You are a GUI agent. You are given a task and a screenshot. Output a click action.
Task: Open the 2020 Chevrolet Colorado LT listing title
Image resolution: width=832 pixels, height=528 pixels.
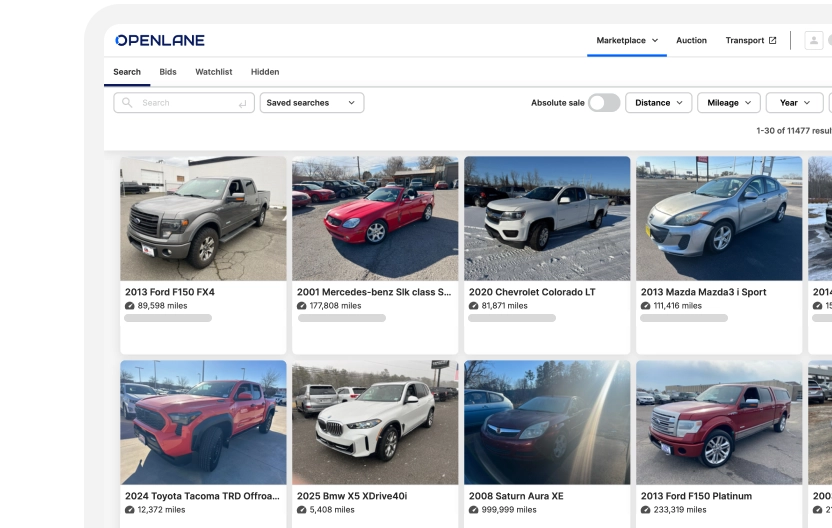tap(532, 292)
